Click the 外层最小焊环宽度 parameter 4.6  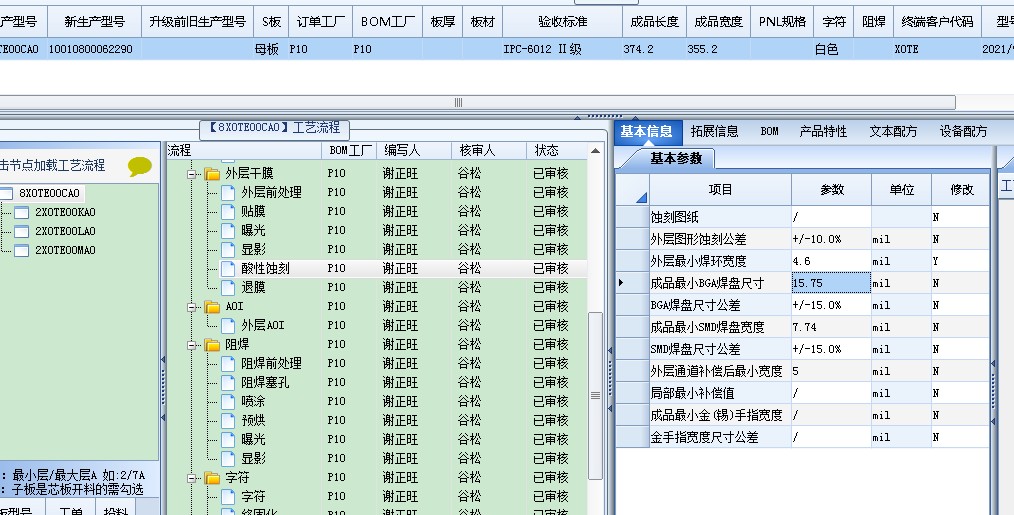831,261
